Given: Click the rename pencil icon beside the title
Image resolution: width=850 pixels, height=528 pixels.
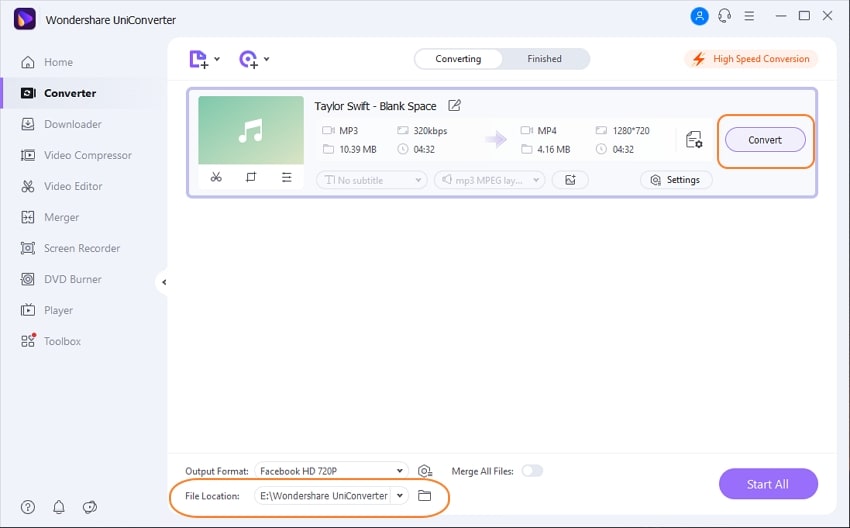Looking at the screenshot, I should (x=454, y=106).
